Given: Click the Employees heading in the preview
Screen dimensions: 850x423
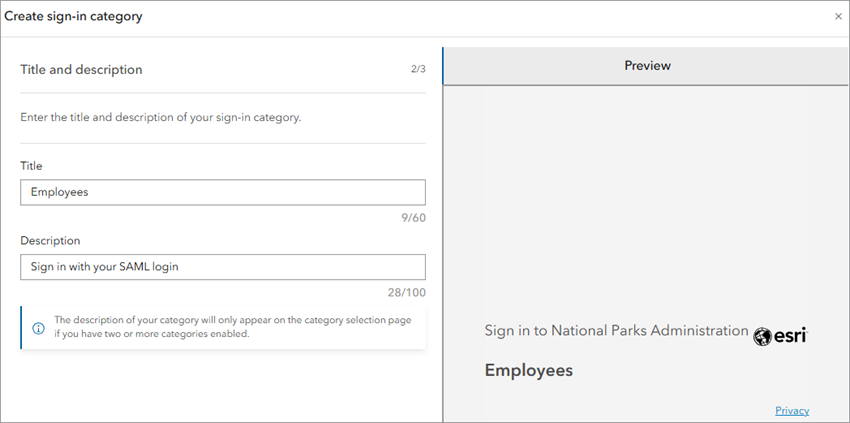Looking at the screenshot, I should click(528, 370).
